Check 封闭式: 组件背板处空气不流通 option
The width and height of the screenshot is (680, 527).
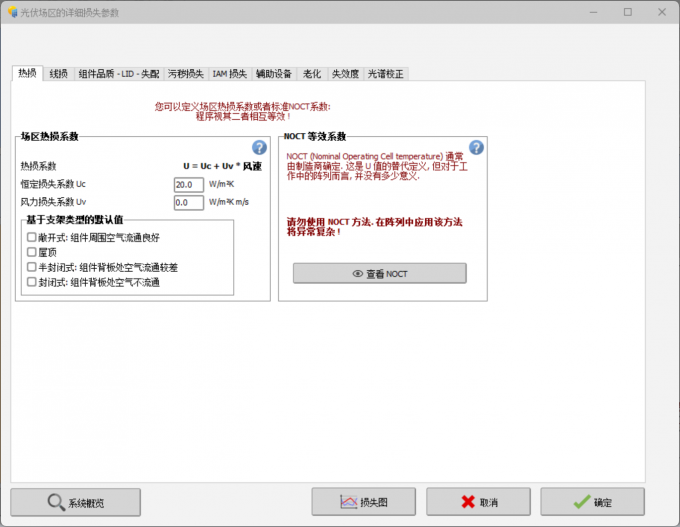click(32, 282)
